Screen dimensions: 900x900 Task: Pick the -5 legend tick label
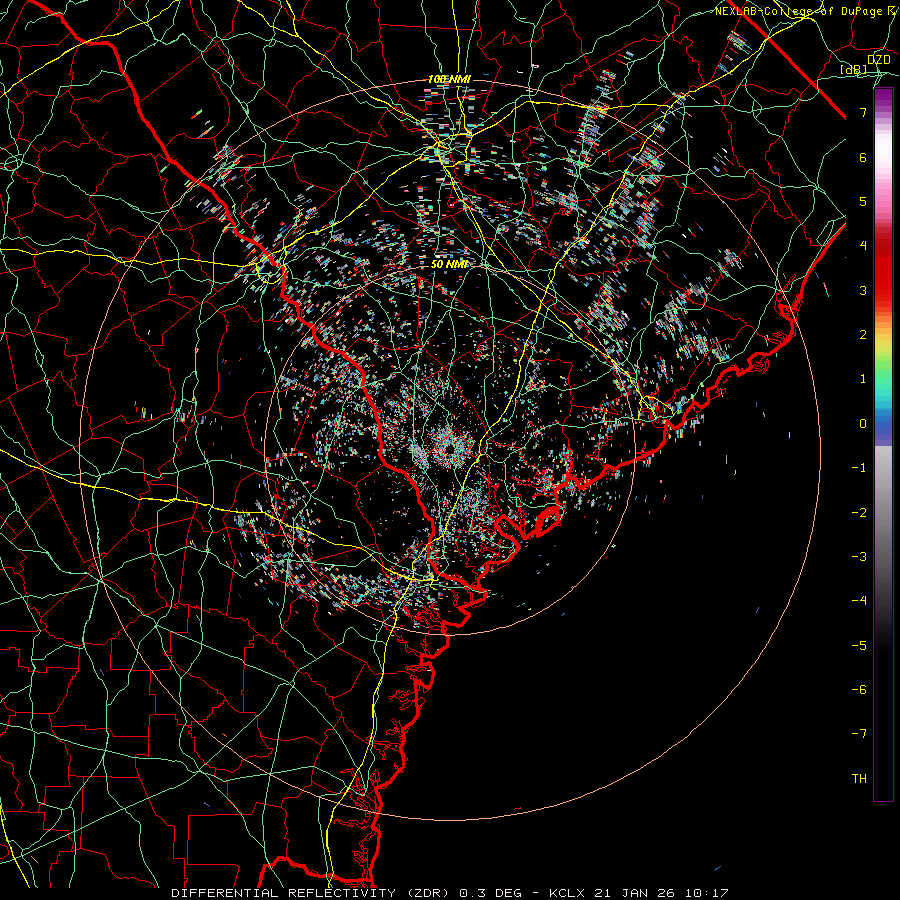click(859, 646)
